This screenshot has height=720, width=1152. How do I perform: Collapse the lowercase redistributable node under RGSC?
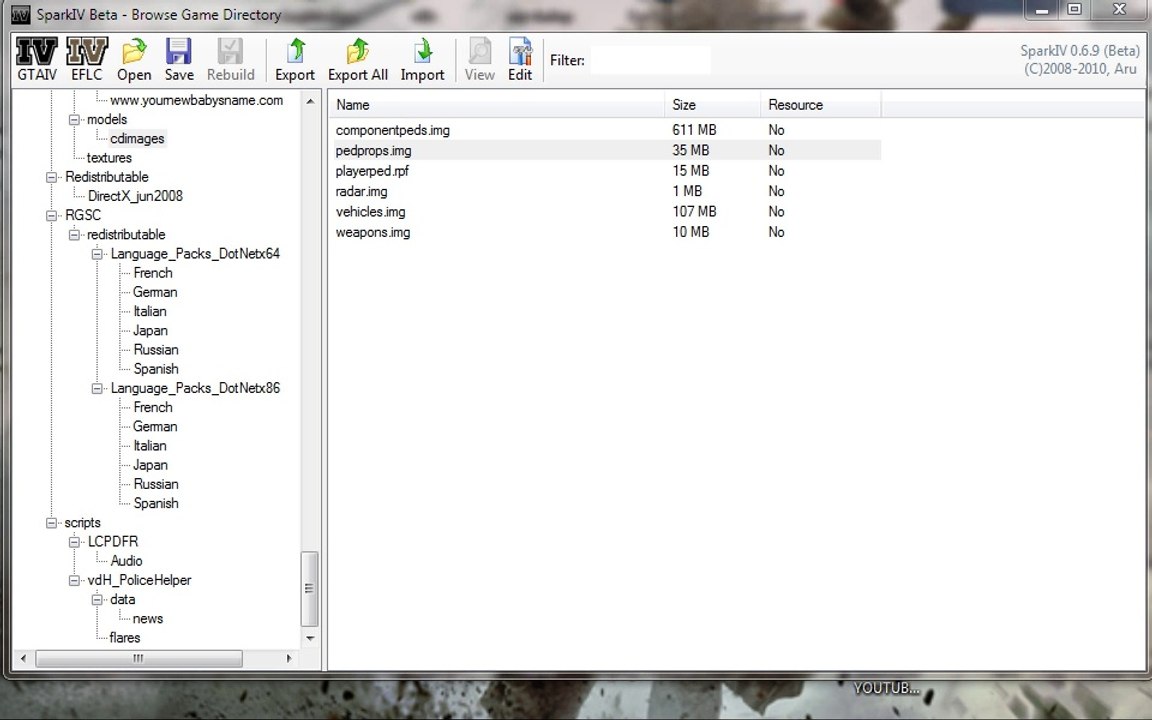coord(73,234)
